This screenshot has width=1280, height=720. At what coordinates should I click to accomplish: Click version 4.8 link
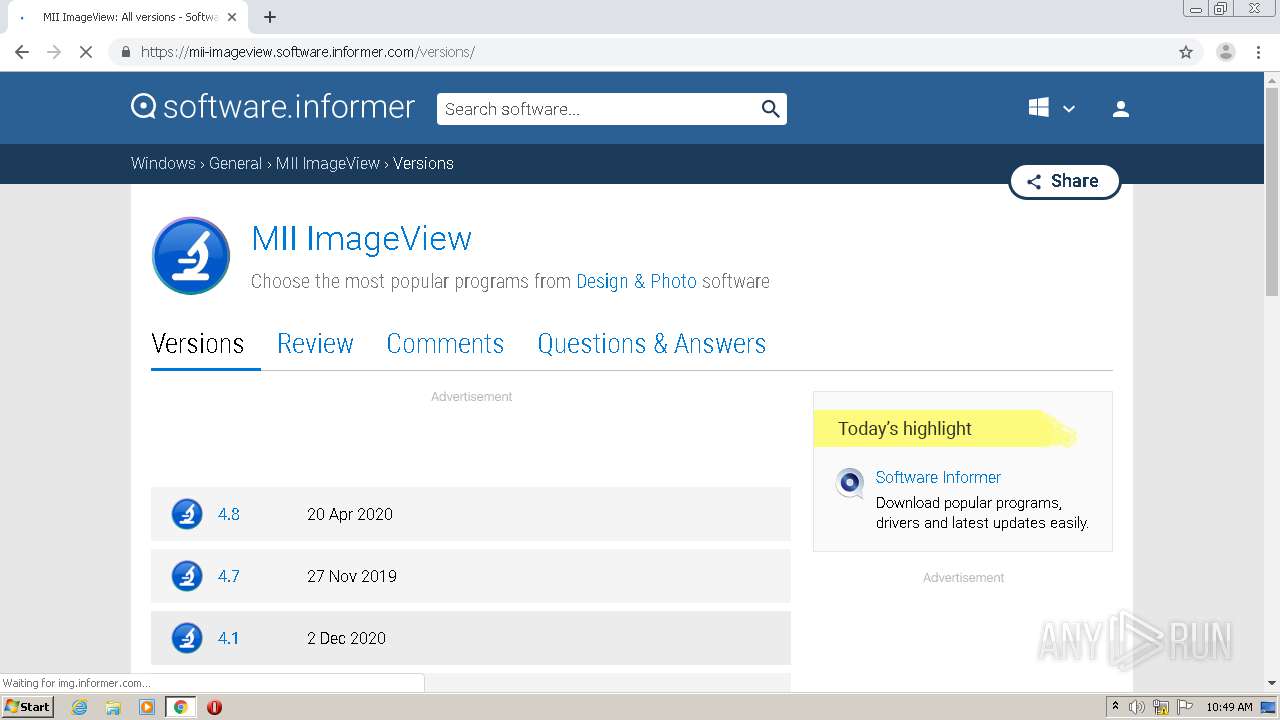click(x=229, y=514)
